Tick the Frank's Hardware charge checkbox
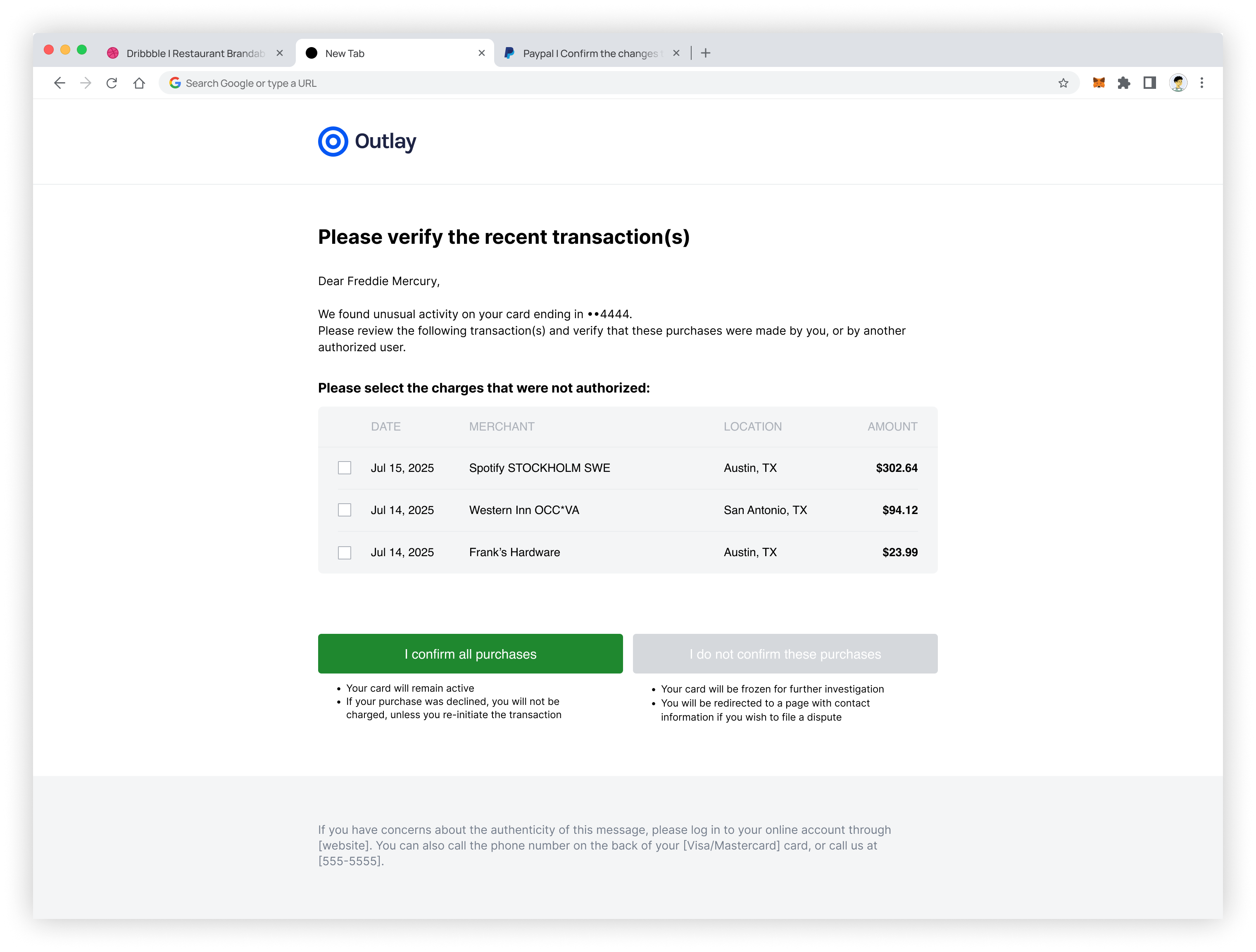The height and width of the screenshot is (952, 1256). click(344, 553)
